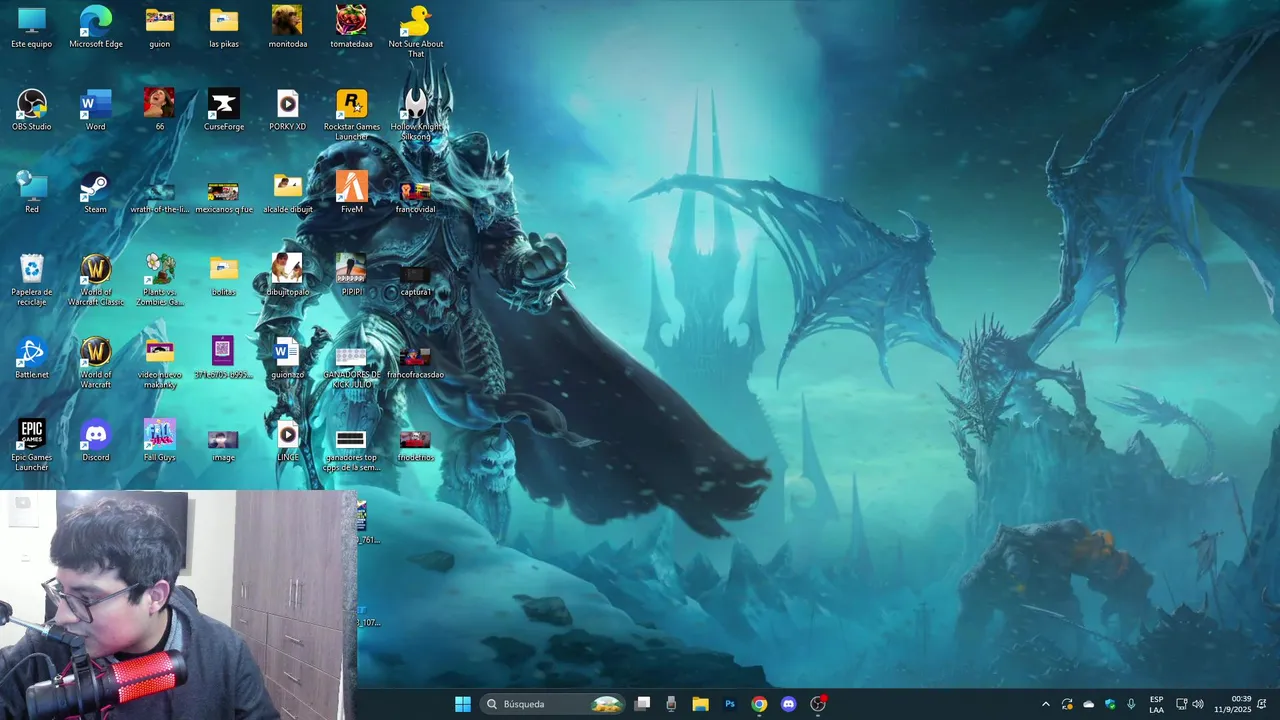Launch Fall Guys from the desktop
The height and width of the screenshot is (720, 1280).
click(160, 440)
